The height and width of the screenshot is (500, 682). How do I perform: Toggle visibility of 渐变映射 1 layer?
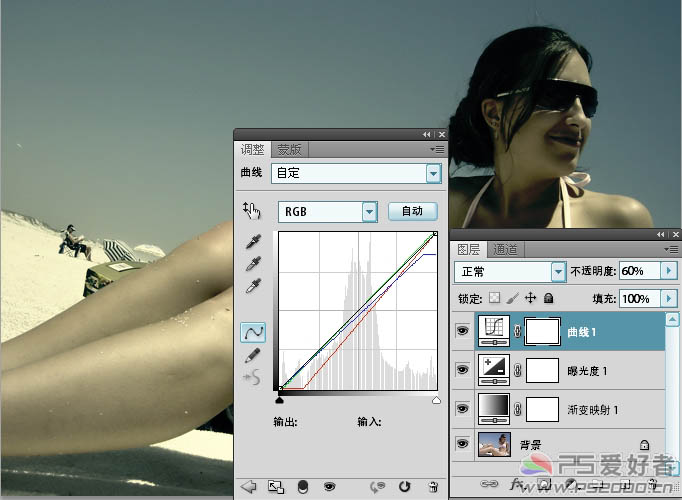[x=462, y=408]
